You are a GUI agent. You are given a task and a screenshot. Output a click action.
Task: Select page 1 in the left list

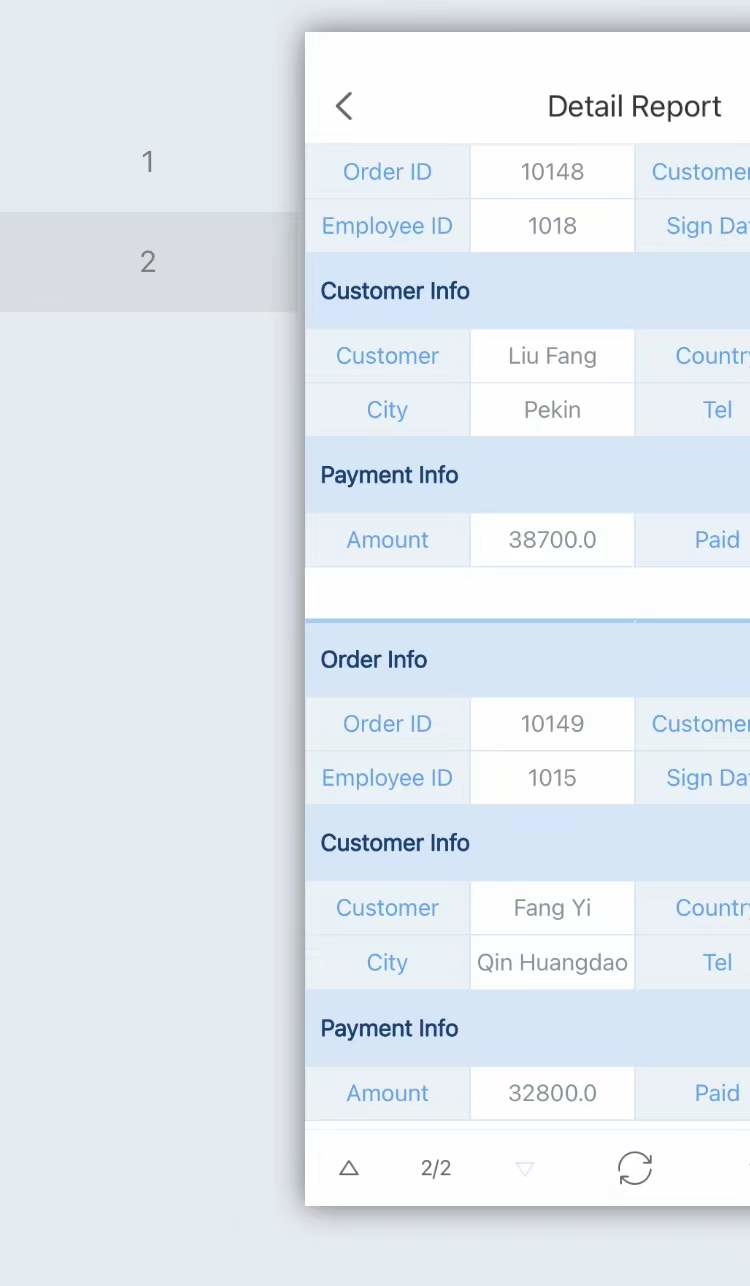[x=148, y=161]
